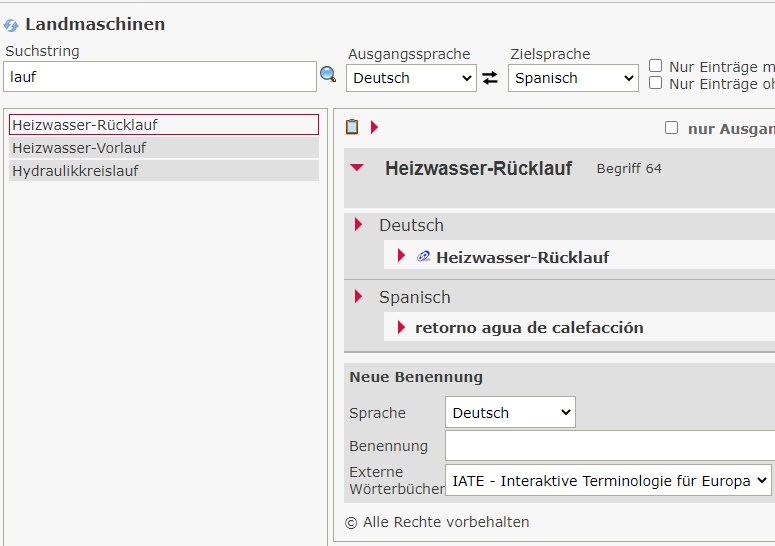Click the magnifier search icon
This screenshot has height=546, width=775.
click(x=328, y=75)
